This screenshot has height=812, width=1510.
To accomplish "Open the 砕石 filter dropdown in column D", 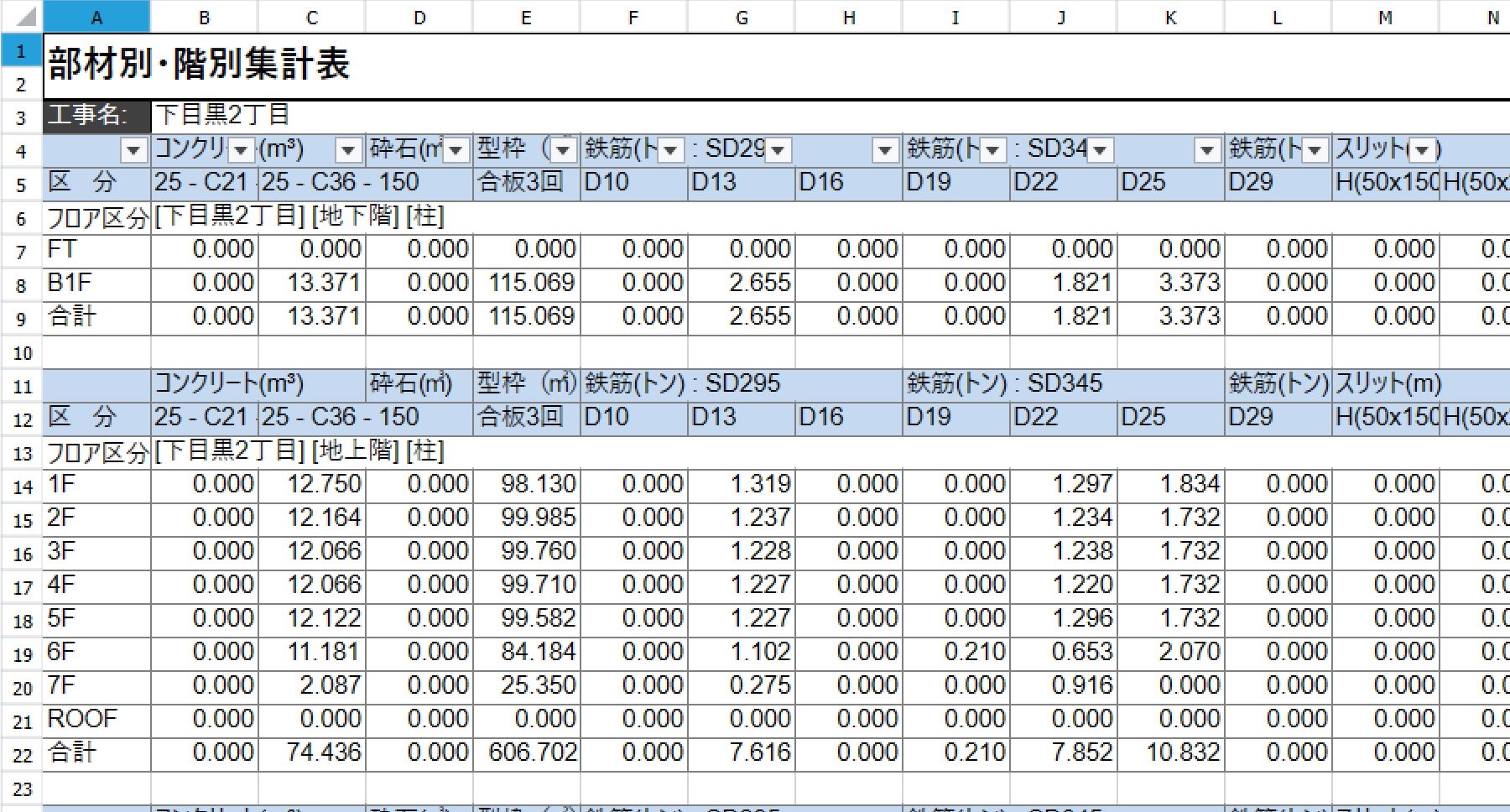I will click(x=456, y=151).
